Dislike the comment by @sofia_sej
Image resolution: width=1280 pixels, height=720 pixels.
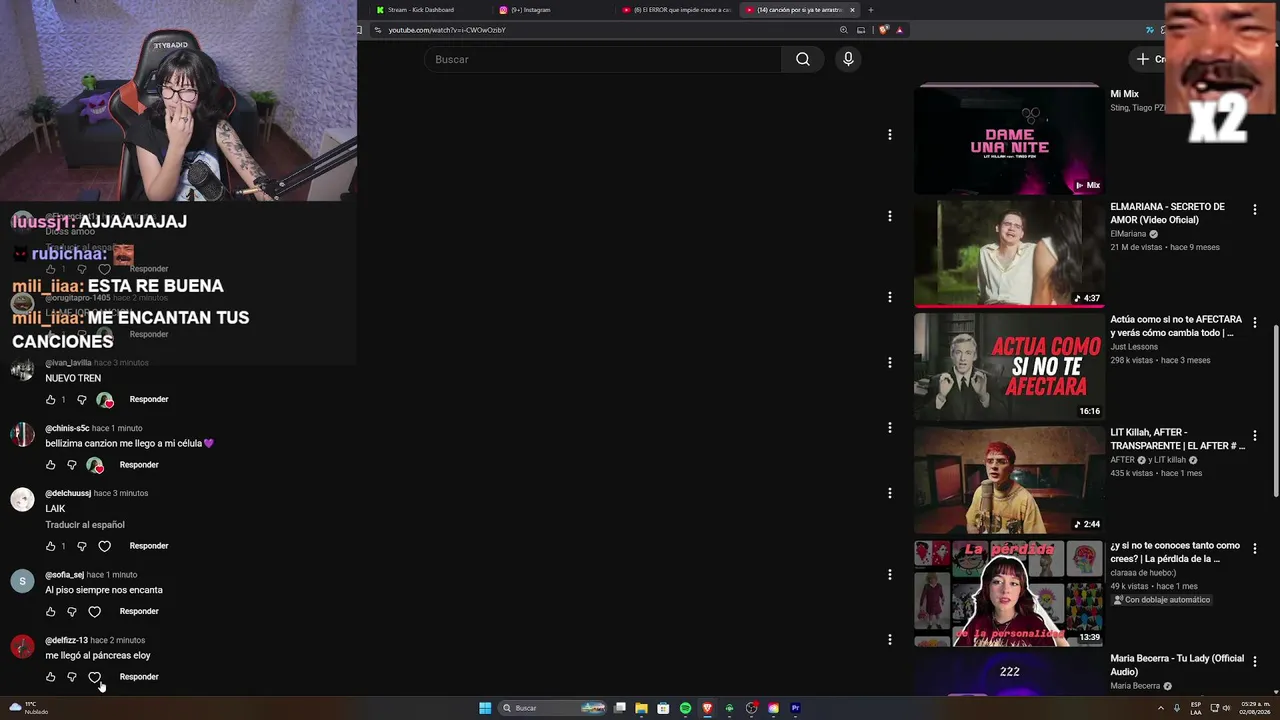click(x=72, y=611)
